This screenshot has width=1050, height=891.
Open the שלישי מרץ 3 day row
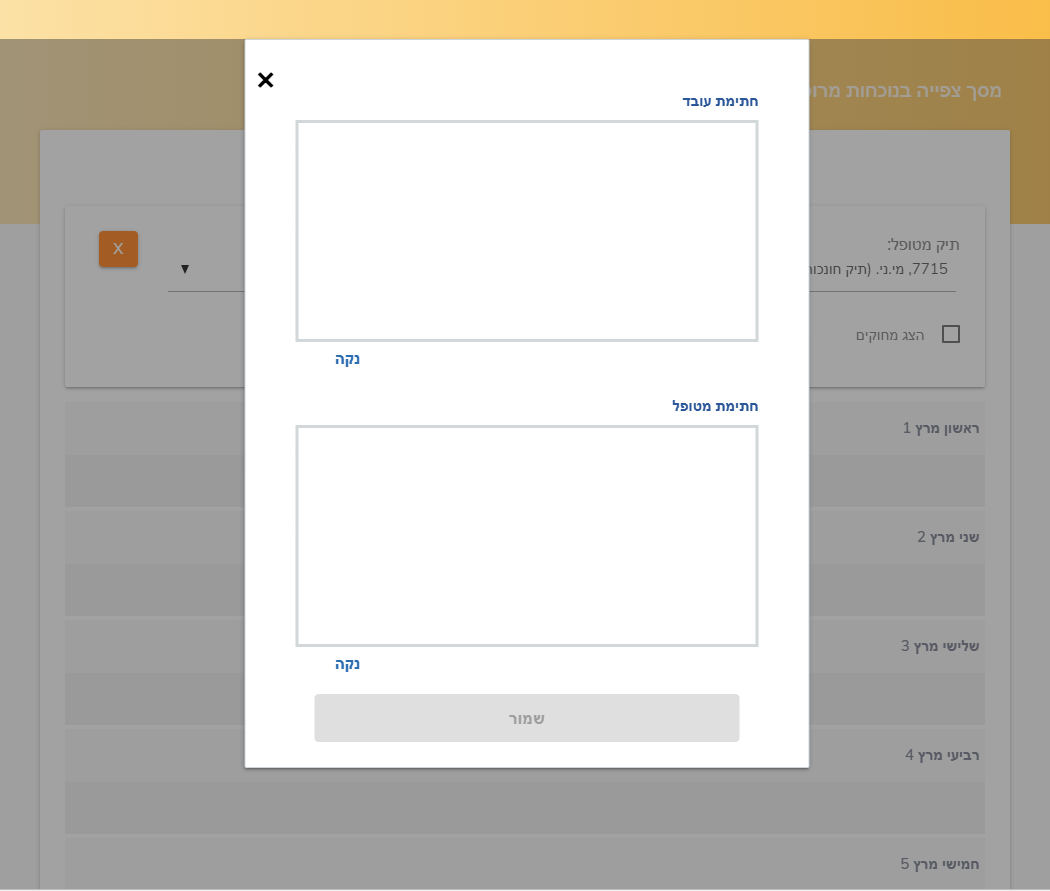[939, 646]
